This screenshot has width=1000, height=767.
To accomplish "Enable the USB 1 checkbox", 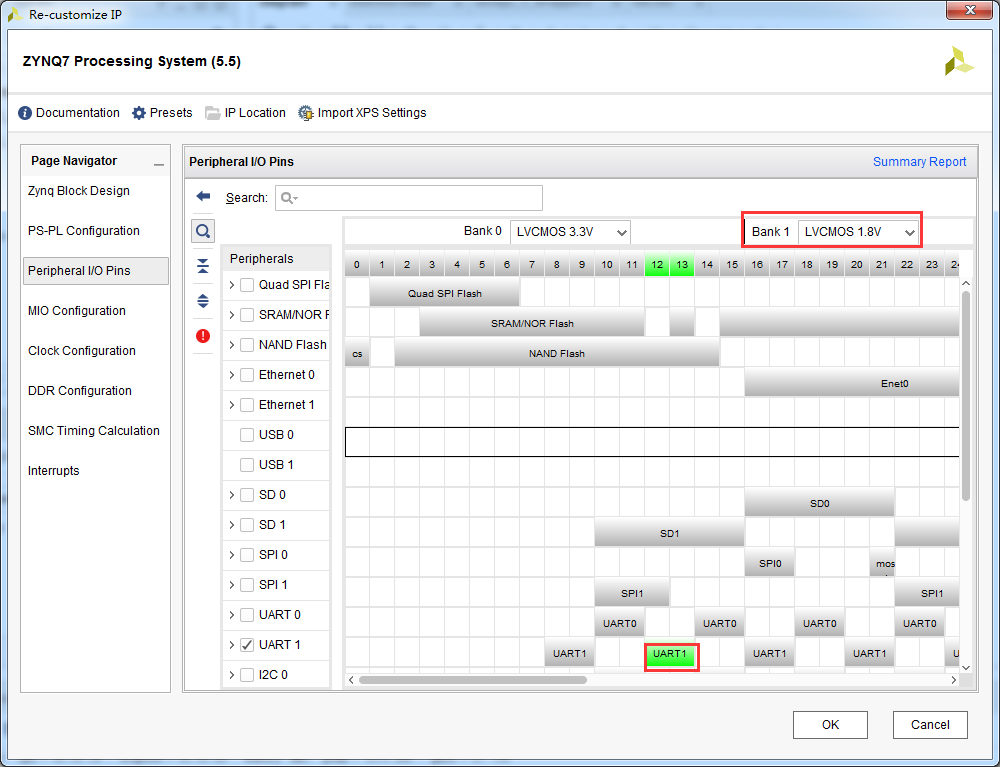I will click(x=247, y=465).
